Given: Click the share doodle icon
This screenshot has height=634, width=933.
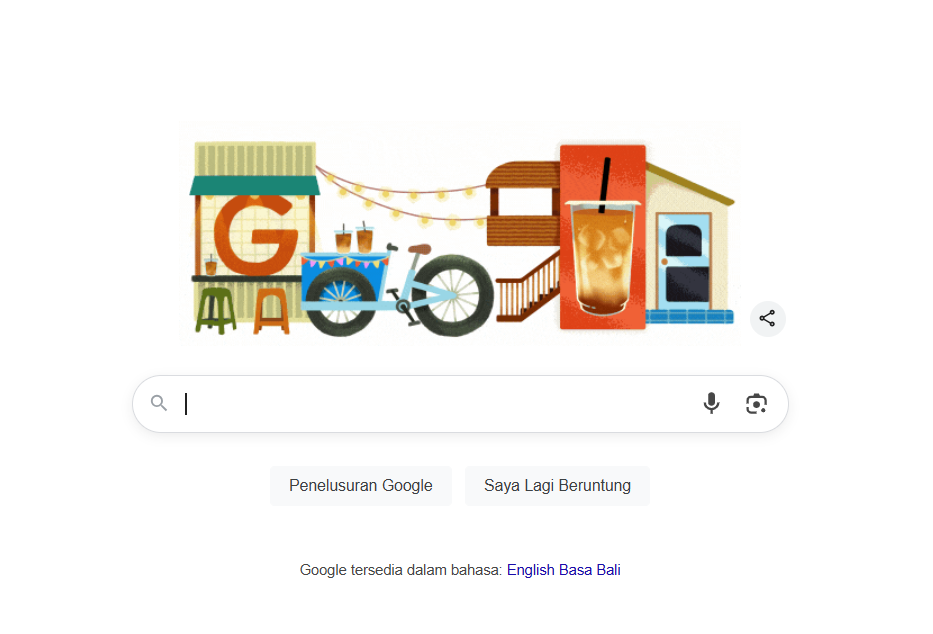Looking at the screenshot, I should tap(767, 319).
